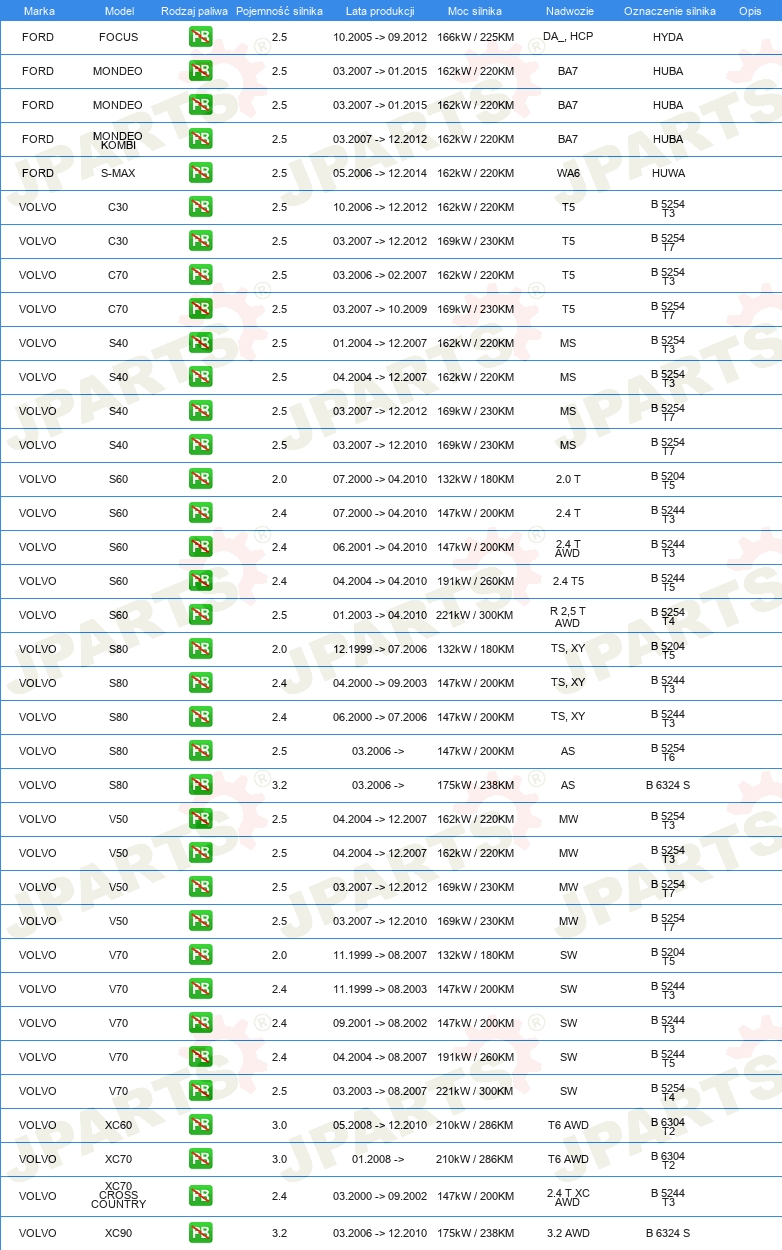Screen dimensions: 782x1250
Task: Click the Lata produkcji column header
Action: pyautogui.click(x=380, y=10)
